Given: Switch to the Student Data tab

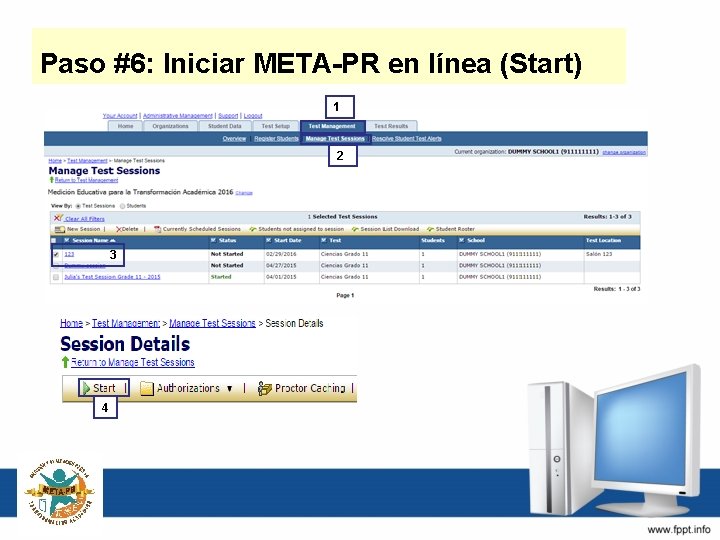Looking at the screenshot, I should click(225, 126).
